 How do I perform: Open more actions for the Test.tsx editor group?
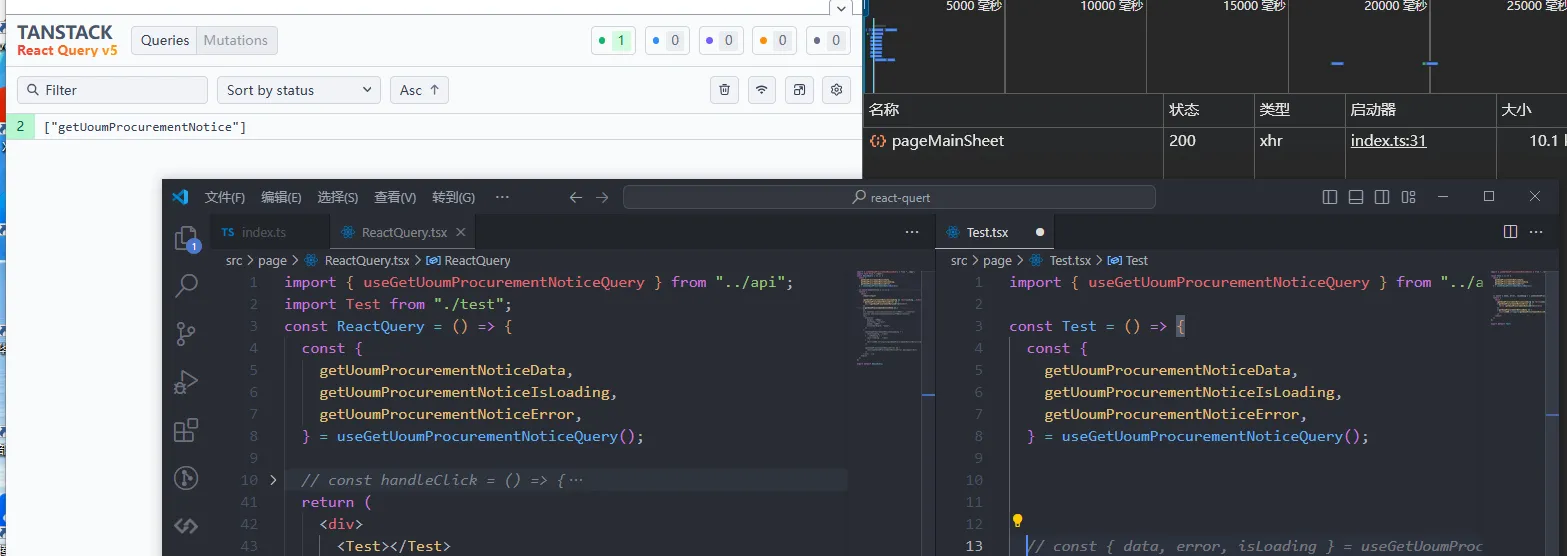[1538, 232]
